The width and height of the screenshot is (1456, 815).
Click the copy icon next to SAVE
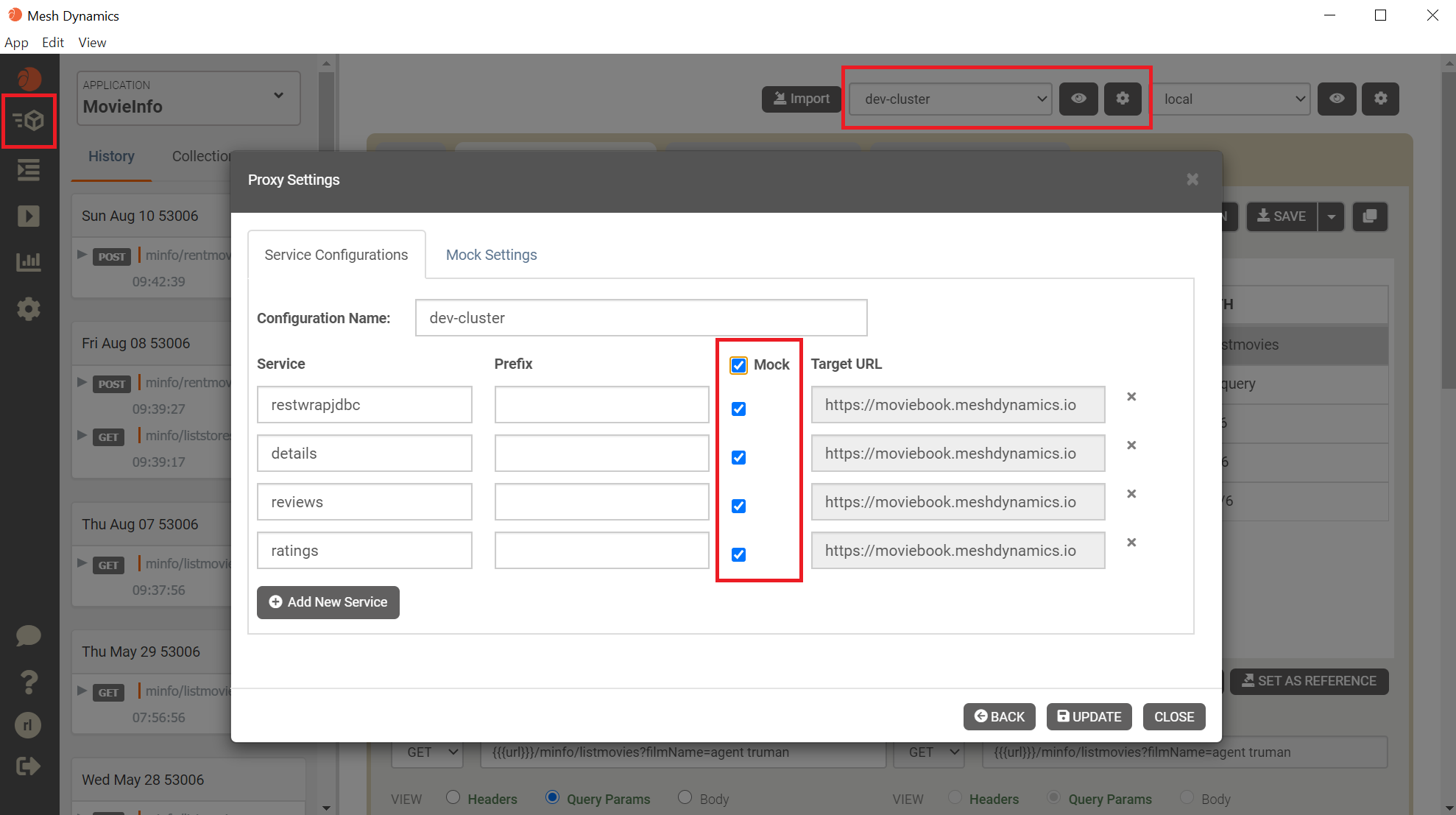coord(1370,216)
